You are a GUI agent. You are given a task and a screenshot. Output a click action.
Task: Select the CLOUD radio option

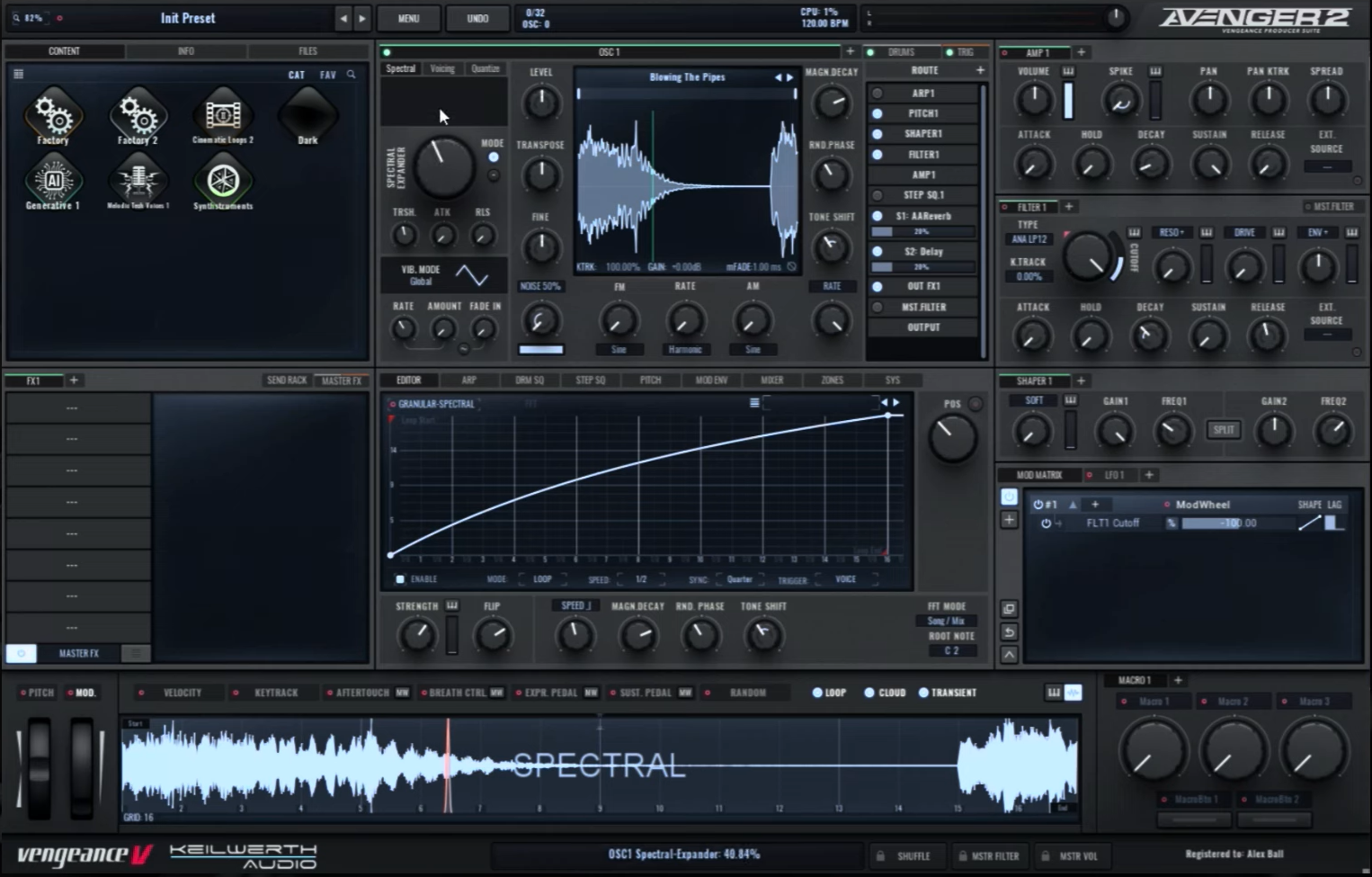pyautogui.click(x=869, y=693)
